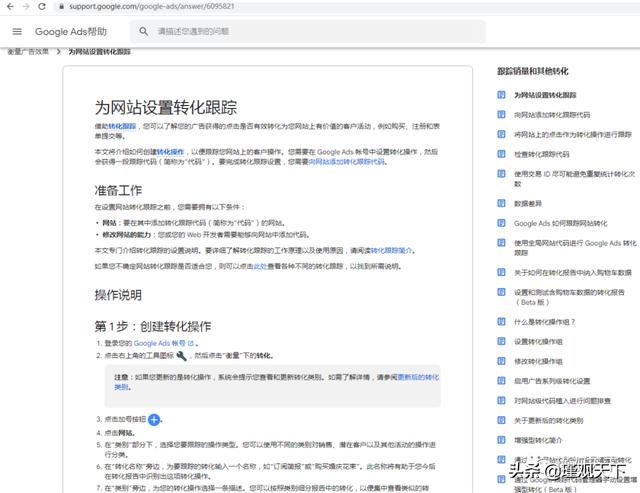This screenshot has width=640, height=493.
Task: Click the article icon beside 将网站上的点击作为转化操作进行跟踪
Action: [501, 134]
